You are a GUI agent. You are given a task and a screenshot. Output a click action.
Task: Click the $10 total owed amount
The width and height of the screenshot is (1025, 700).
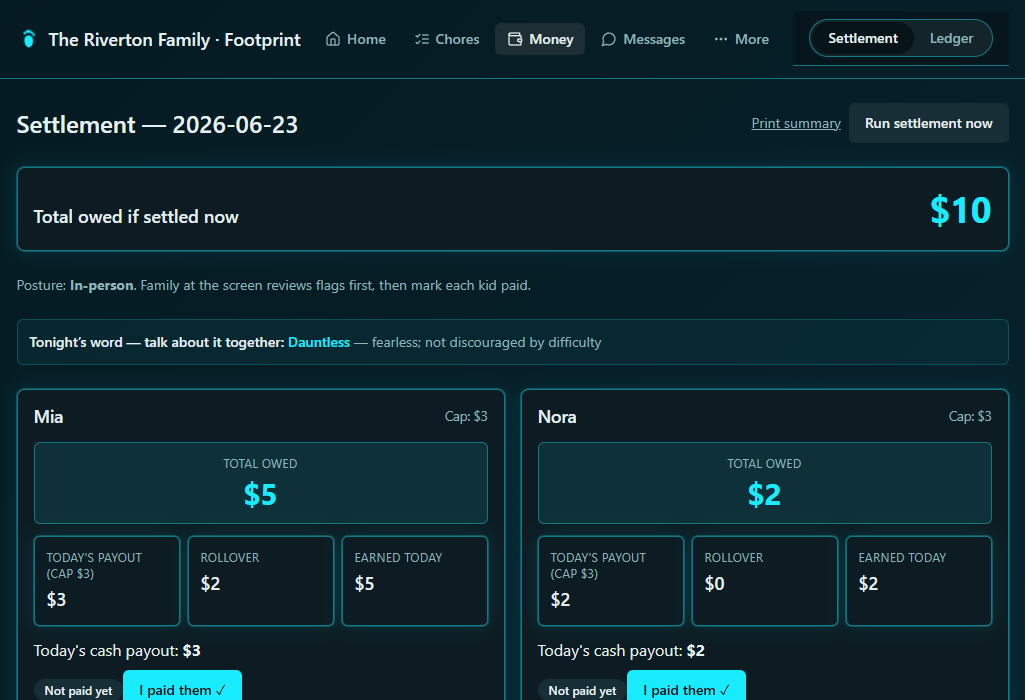point(960,210)
